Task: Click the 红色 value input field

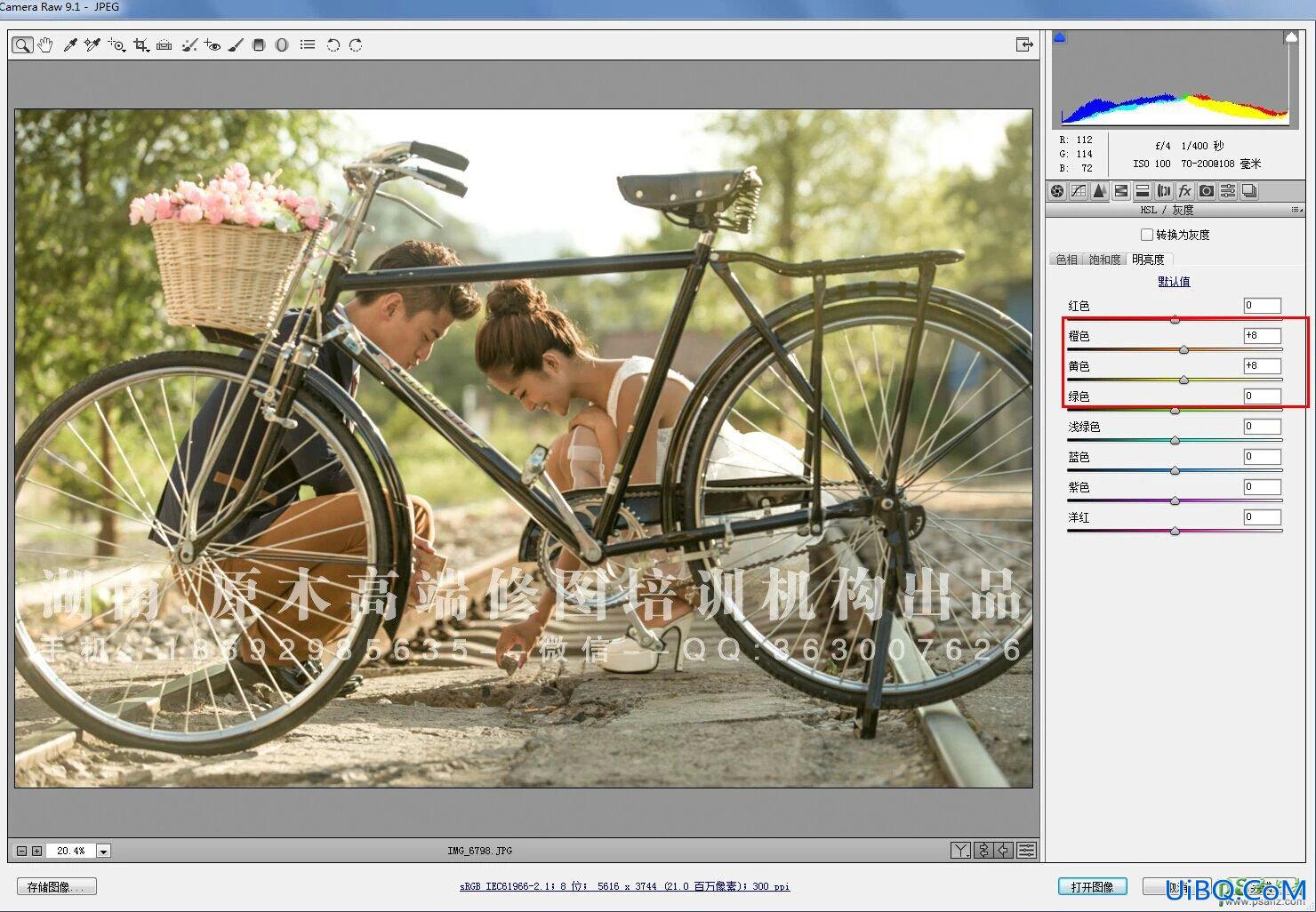Action: click(1262, 306)
